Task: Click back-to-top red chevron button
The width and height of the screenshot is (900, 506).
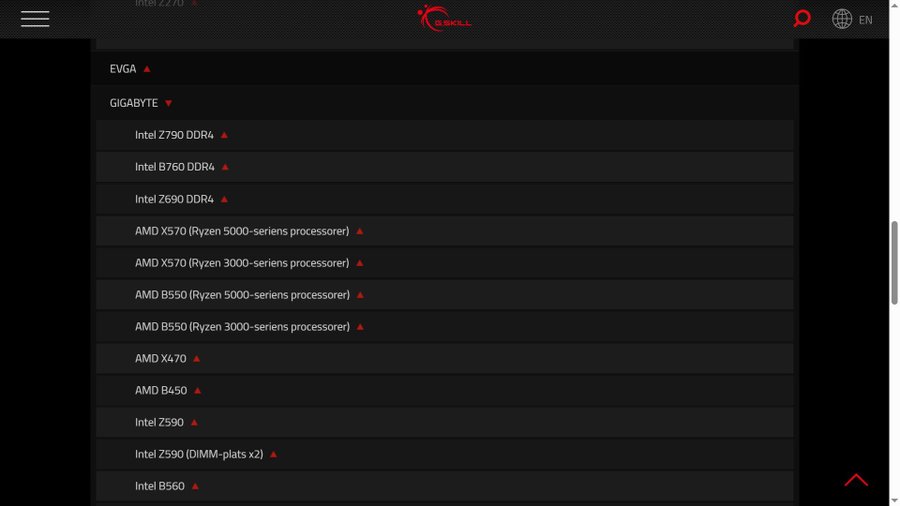Action: (856, 480)
